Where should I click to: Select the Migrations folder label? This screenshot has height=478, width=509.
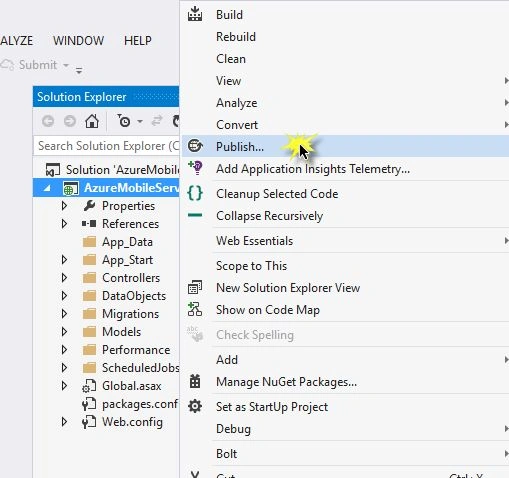pos(130,314)
